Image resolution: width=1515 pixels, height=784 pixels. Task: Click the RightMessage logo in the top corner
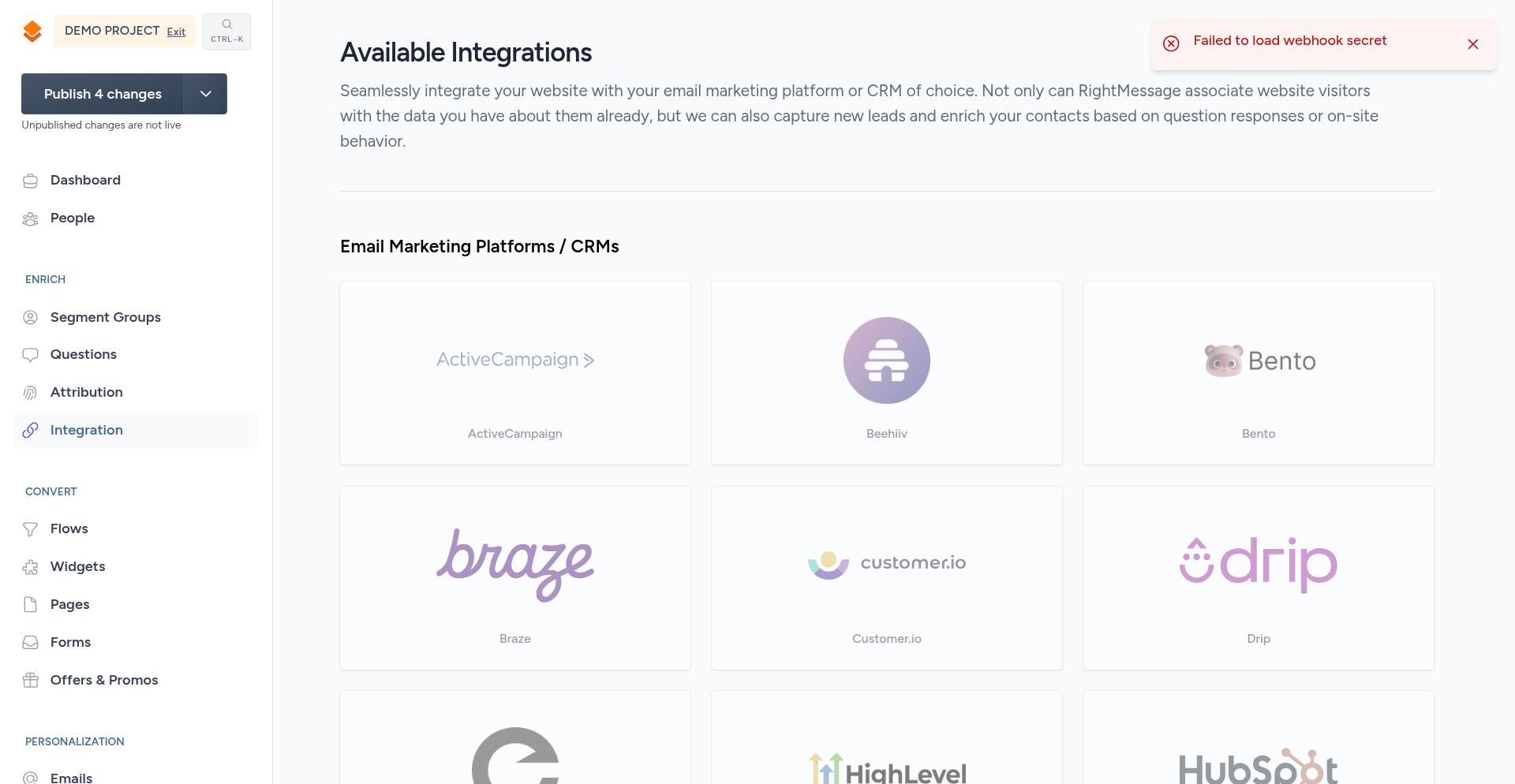[32, 31]
